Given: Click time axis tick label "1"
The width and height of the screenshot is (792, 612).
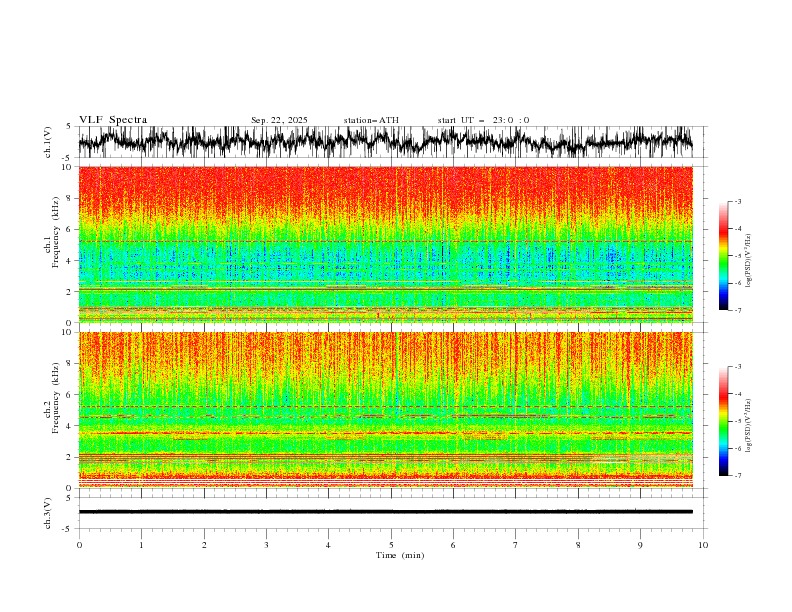Looking at the screenshot, I should click(141, 545).
